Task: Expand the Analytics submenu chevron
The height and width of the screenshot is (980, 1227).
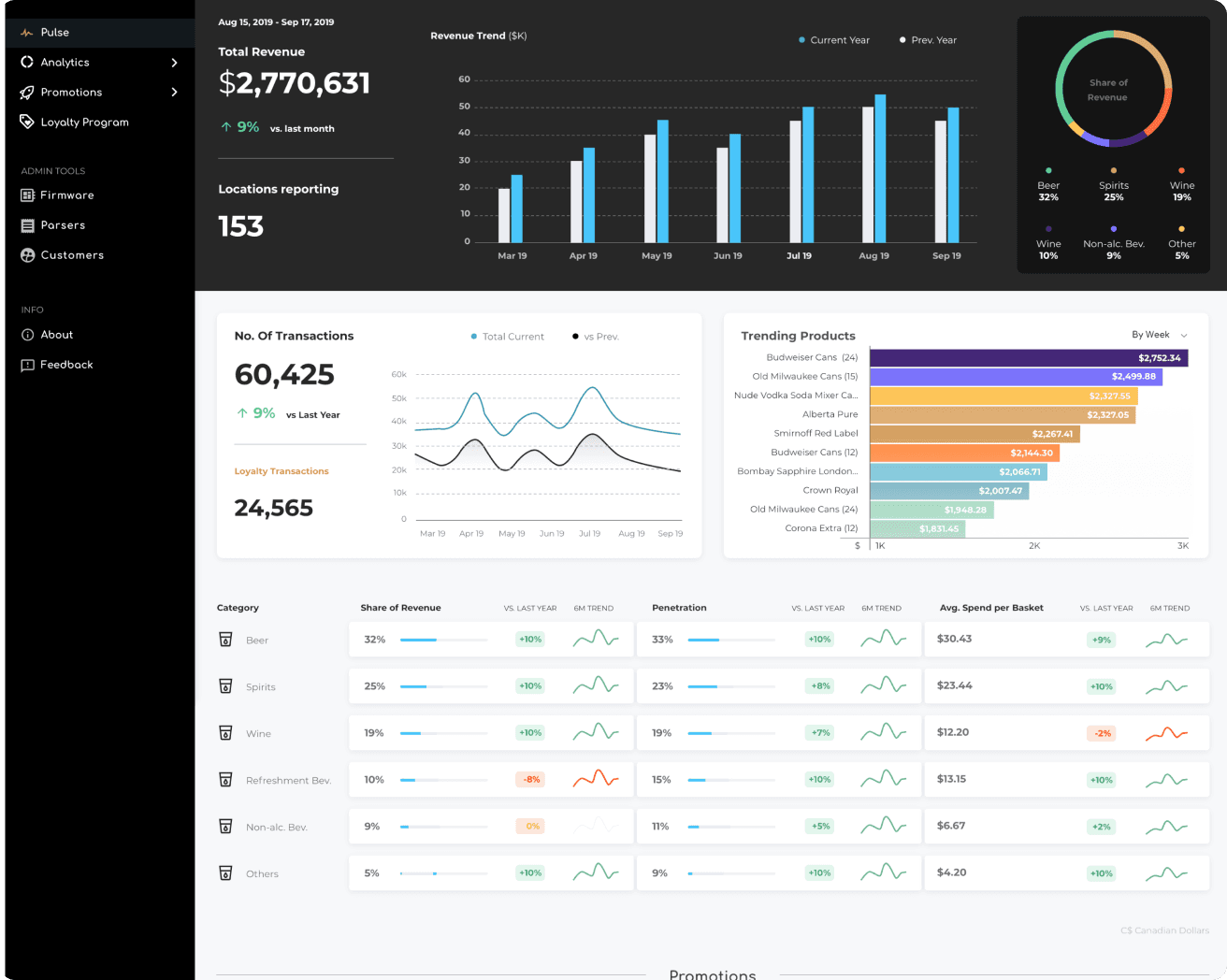Action: coord(174,63)
